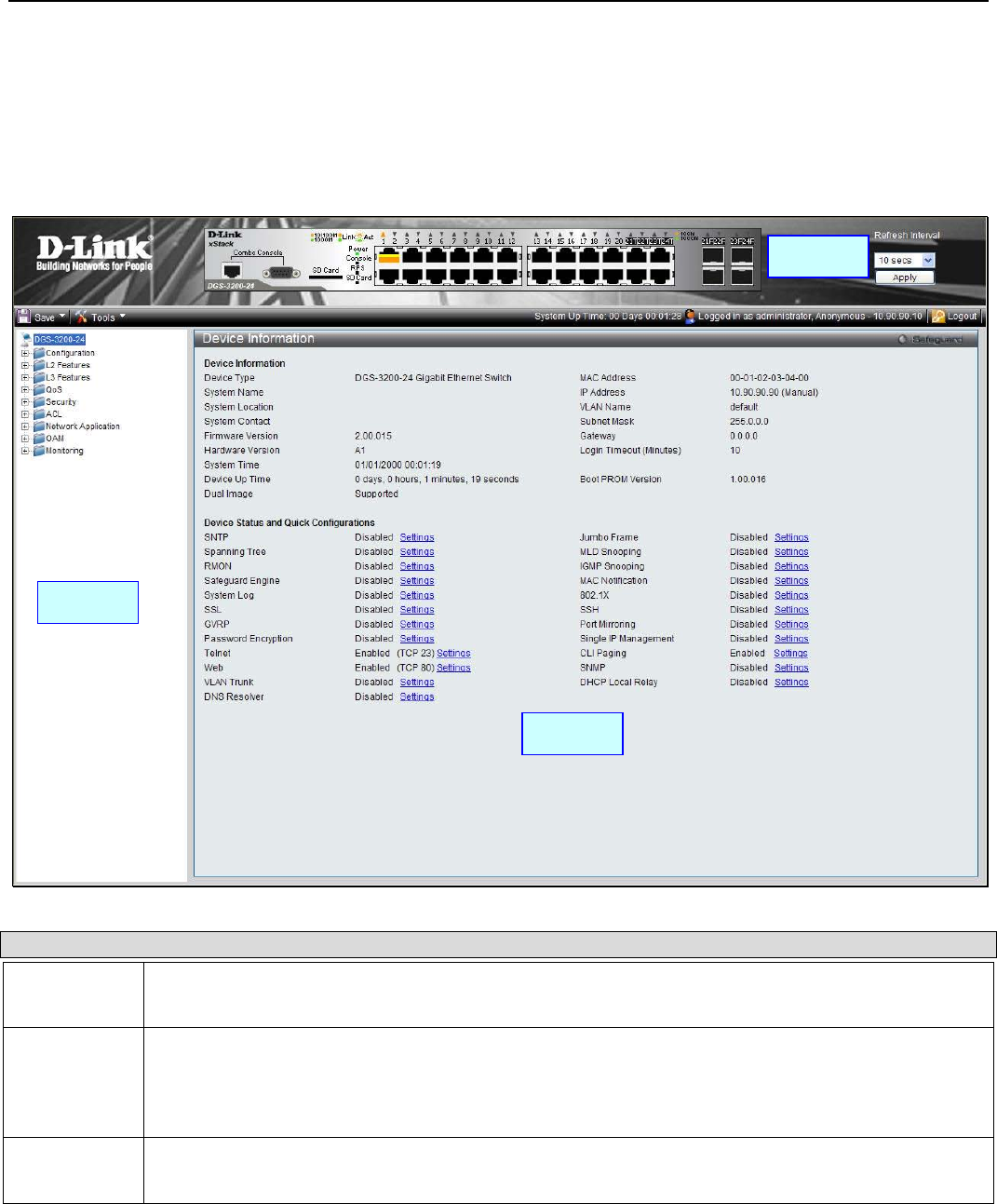997x1204 pixels.
Task: Click the firmware version value 2.00.015
Action: [373, 436]
